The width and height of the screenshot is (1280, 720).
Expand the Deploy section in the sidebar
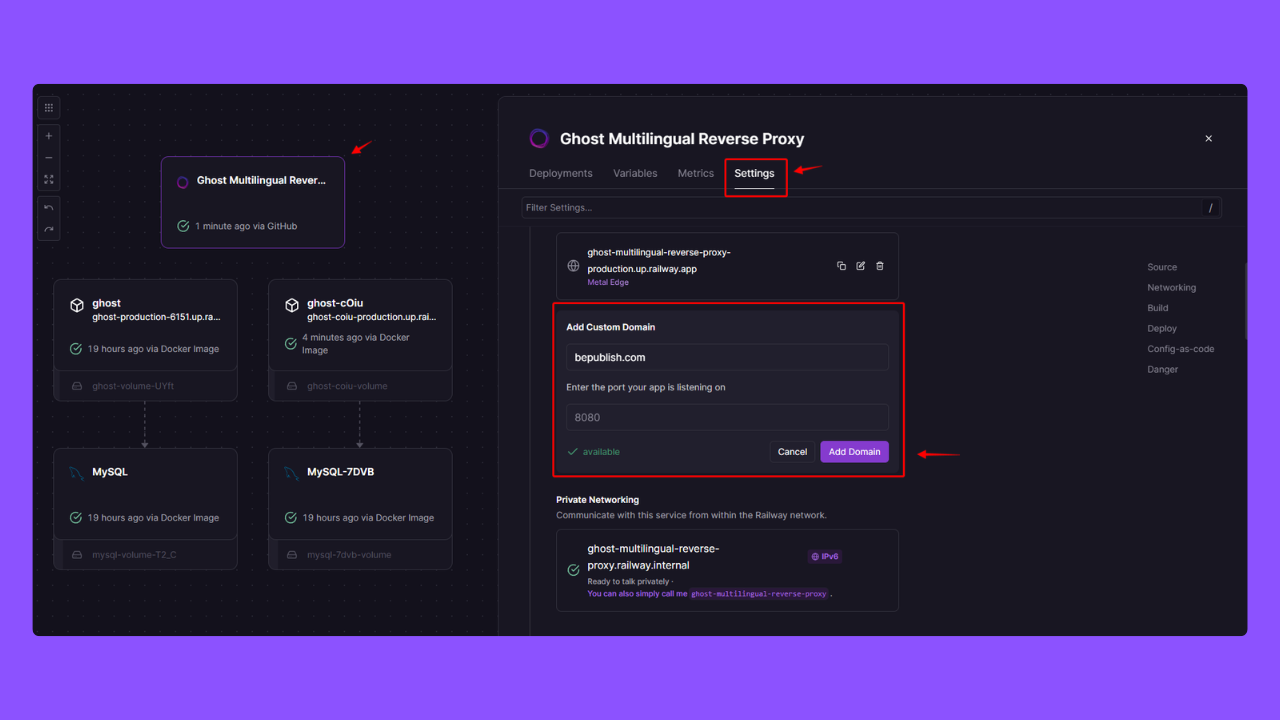pos(1162,328)
